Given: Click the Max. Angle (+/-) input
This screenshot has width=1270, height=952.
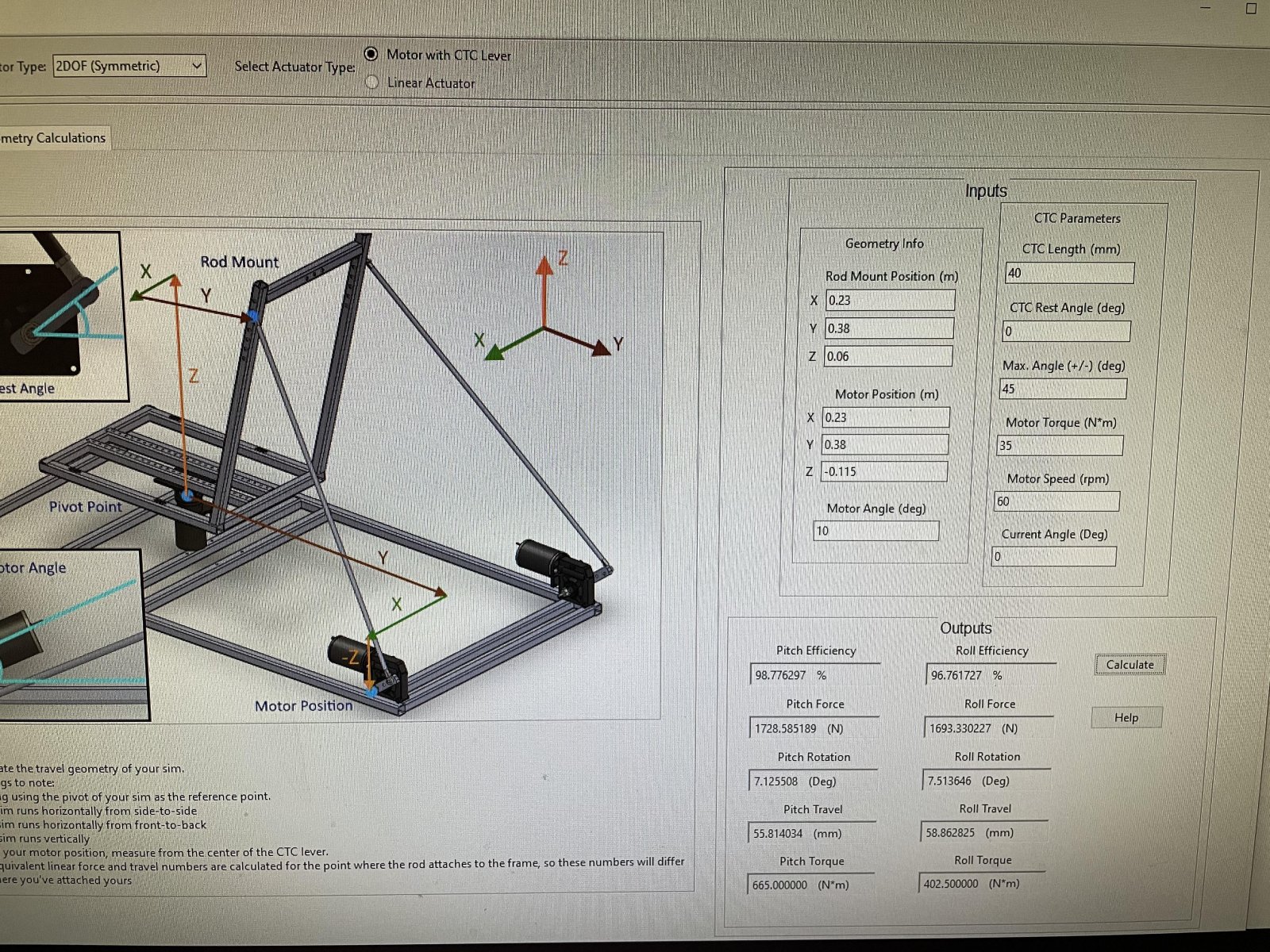Looking at the screenshot, I should (1063, 389).
